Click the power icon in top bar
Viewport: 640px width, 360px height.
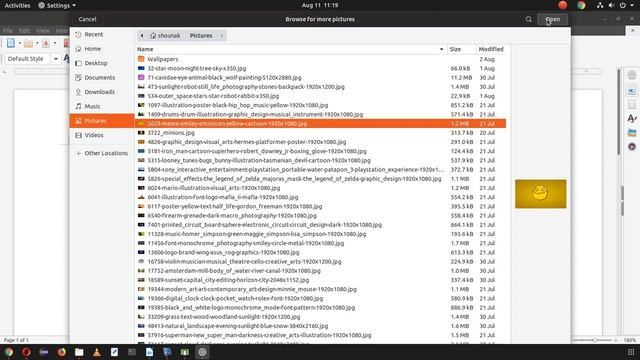pos(623,5)
